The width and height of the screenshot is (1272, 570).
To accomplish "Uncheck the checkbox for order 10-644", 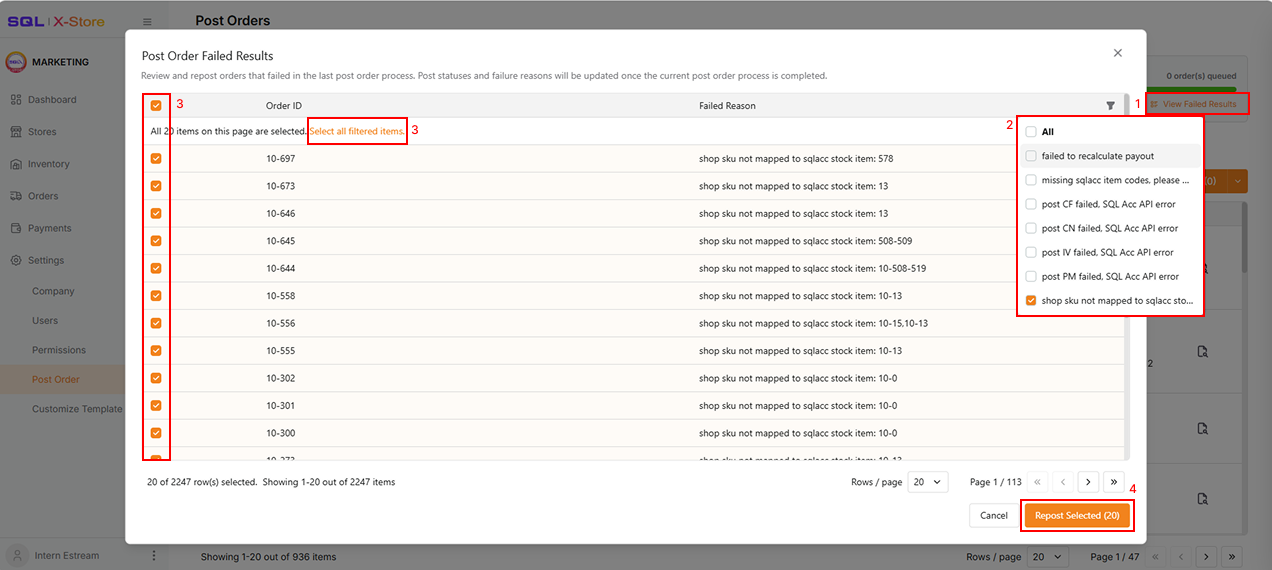I will point(156,268).
